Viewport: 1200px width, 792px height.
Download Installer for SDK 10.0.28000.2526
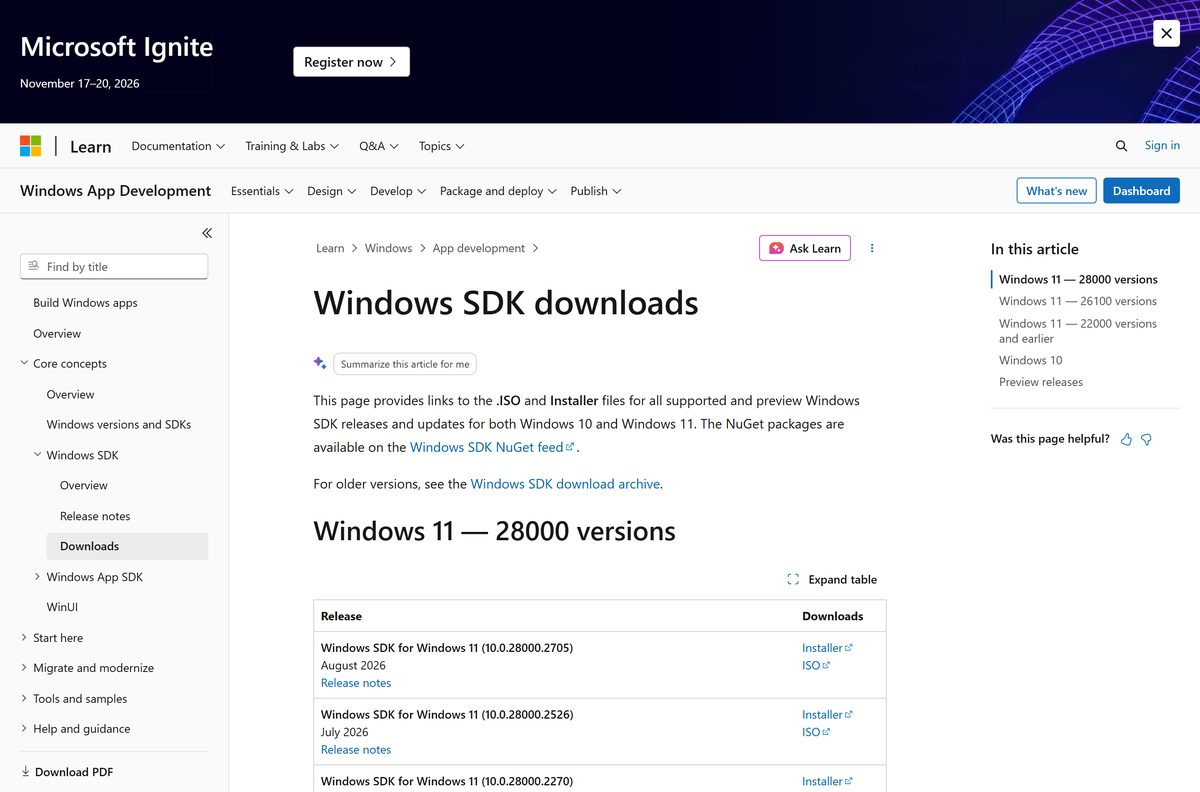827,715
